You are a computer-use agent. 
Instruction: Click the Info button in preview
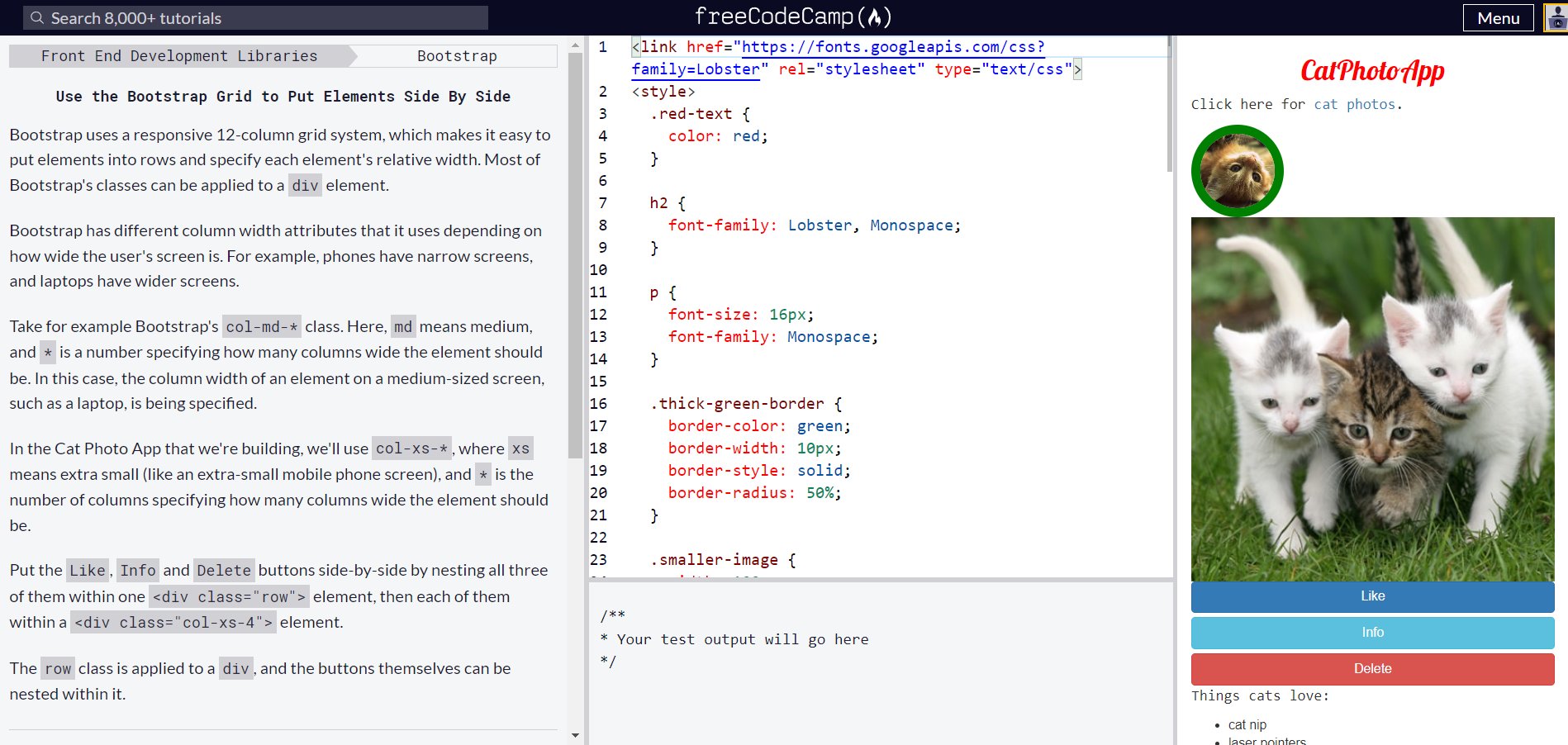[x=1372, y=633]
